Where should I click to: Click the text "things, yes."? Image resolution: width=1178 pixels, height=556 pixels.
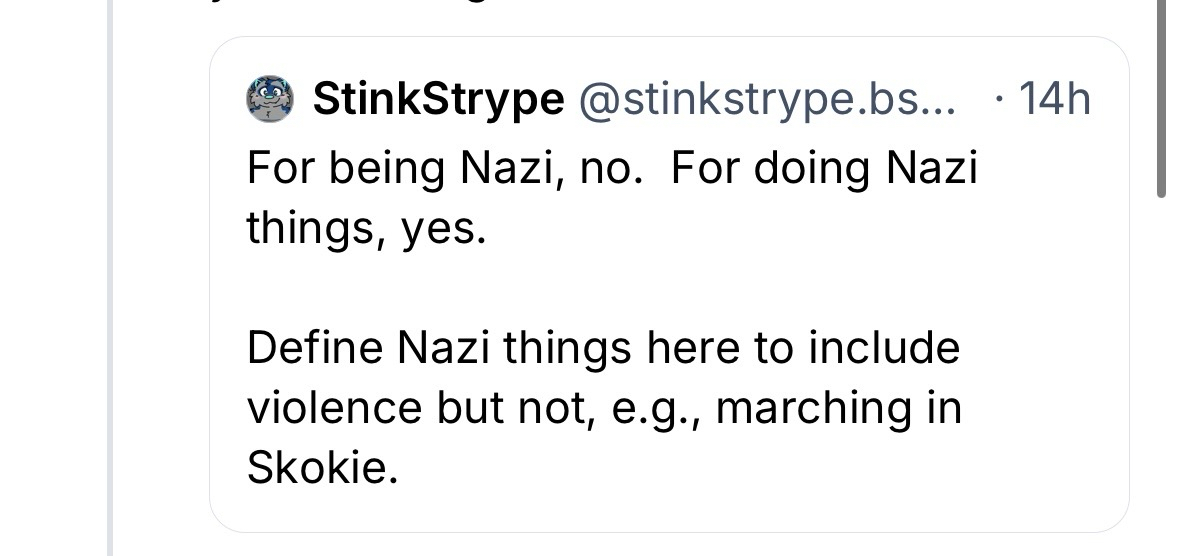click(366, 228)
